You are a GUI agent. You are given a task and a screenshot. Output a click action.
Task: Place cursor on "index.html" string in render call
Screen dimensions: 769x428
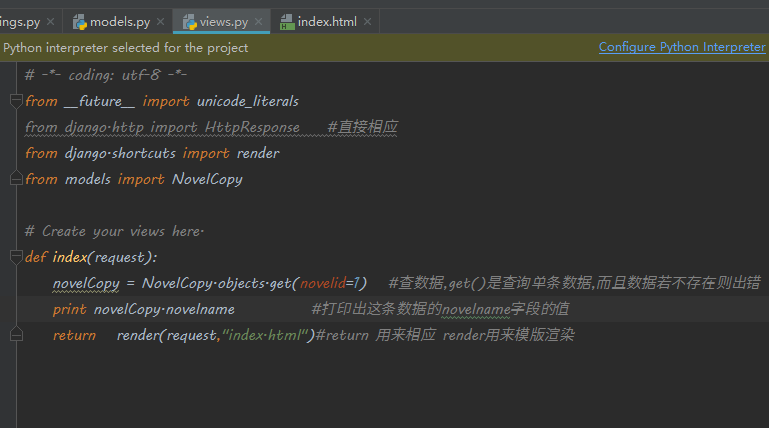(x=265, y=335)
